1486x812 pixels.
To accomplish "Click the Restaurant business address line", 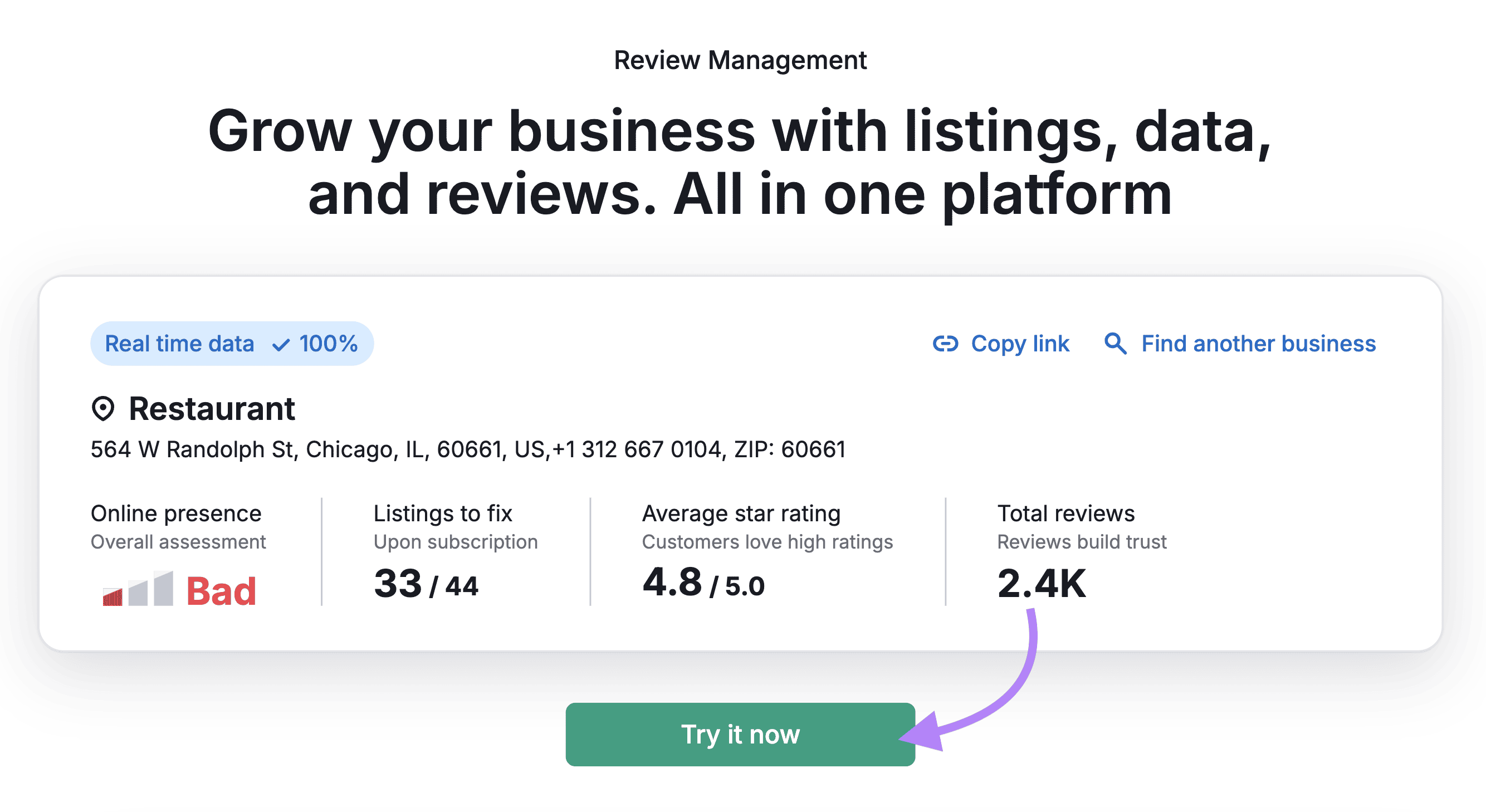I will [468, 449].
